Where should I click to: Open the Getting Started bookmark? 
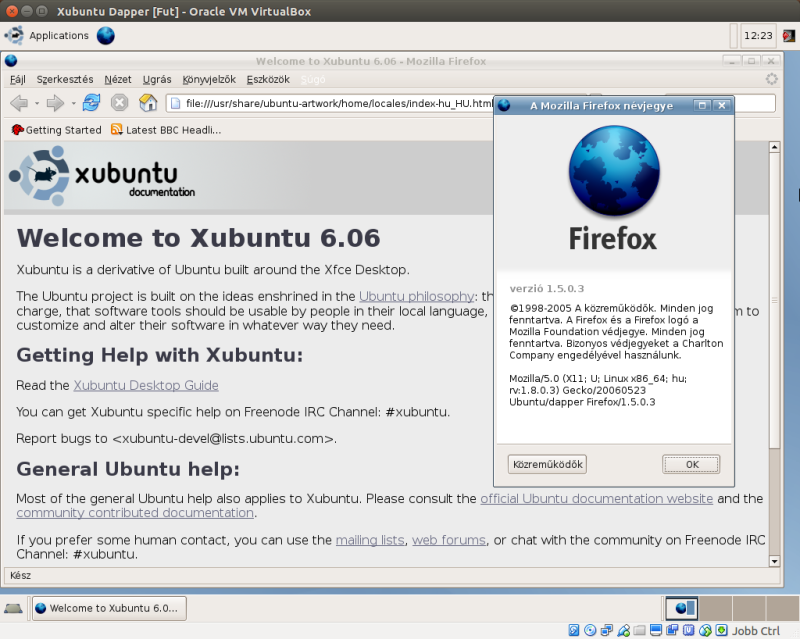56,130
